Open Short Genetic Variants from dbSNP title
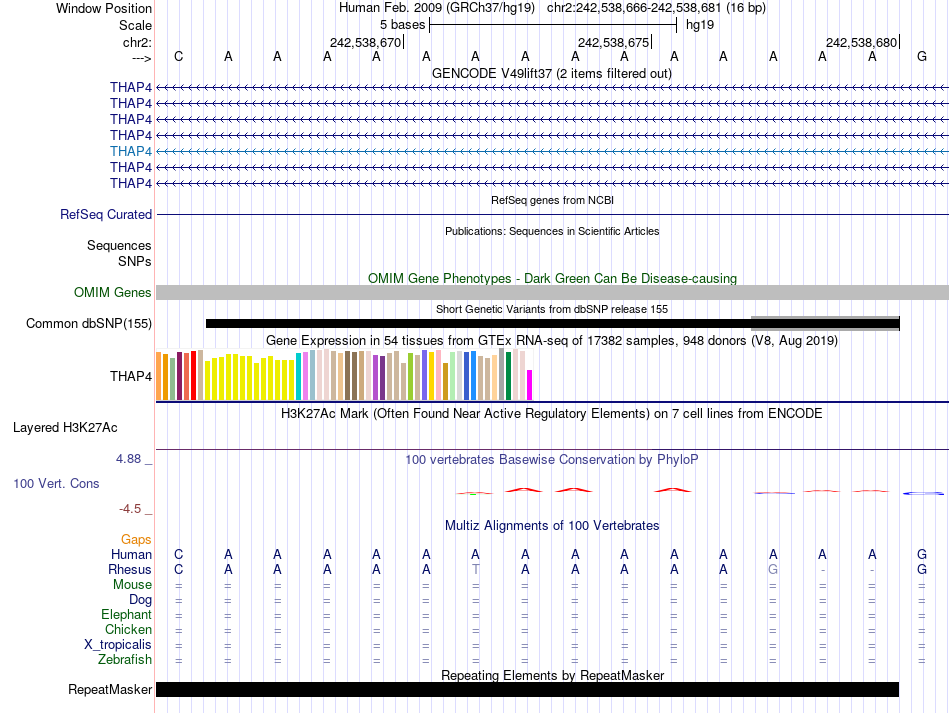950x713 pixels. click(x=551, y=309)
